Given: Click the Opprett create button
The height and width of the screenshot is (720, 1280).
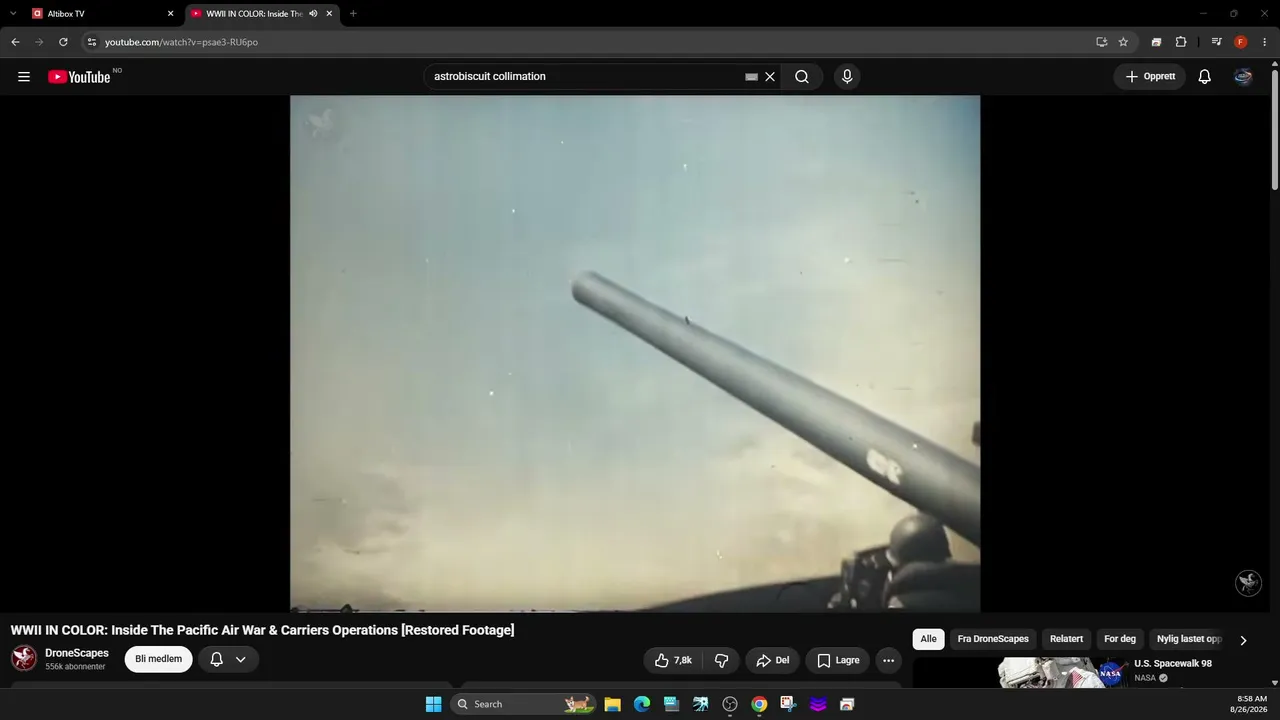Looking at the screenshot, I should click(1150, 77).
